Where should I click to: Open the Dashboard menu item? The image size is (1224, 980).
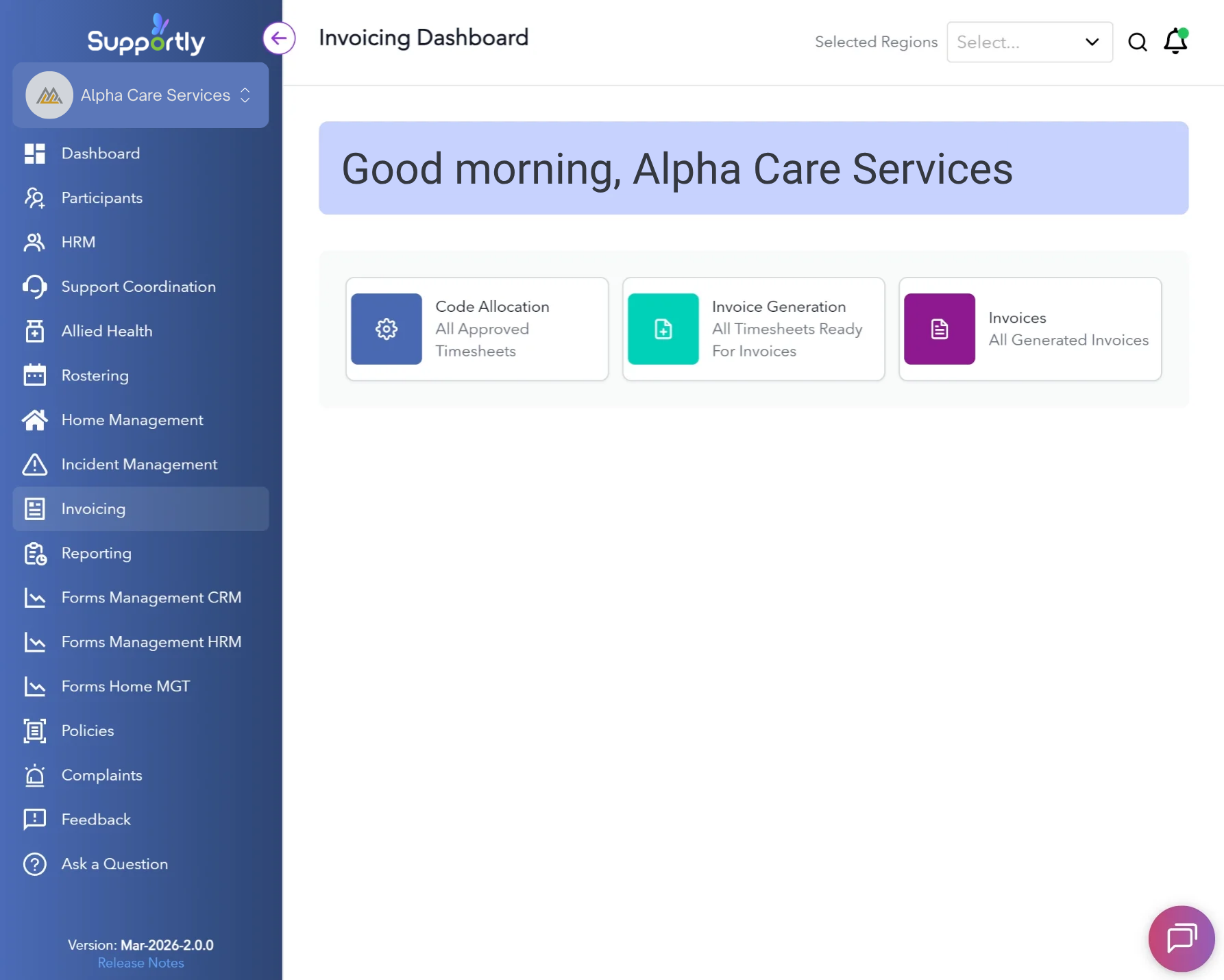tap(140, 154)
